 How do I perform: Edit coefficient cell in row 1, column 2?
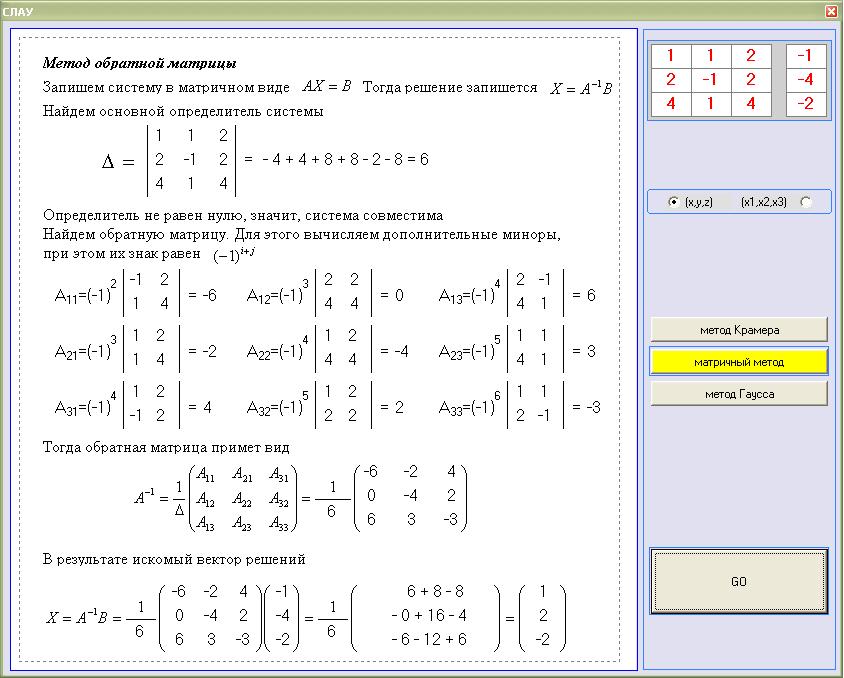point(710,56)
